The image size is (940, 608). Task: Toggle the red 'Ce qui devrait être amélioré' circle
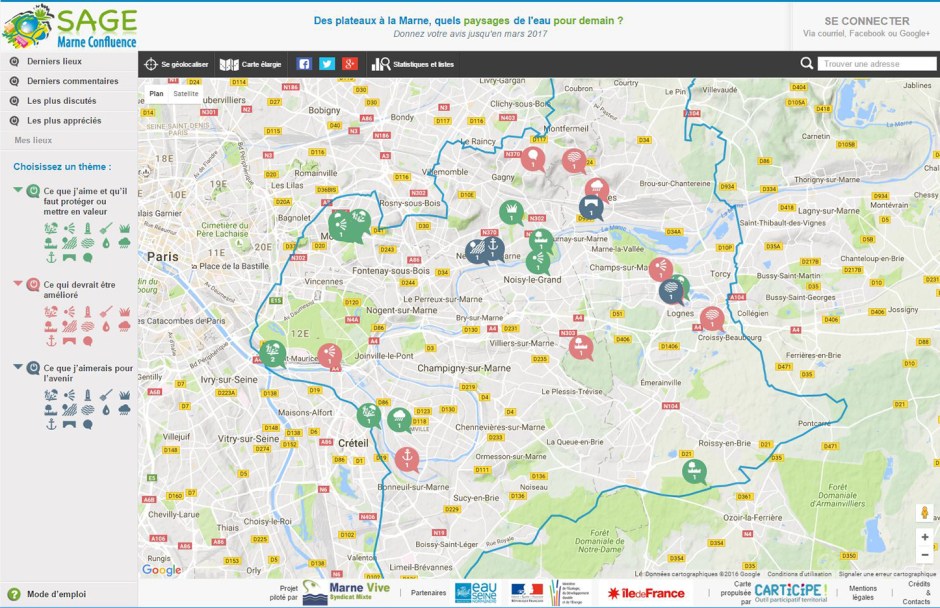click(x=33, y=285)
